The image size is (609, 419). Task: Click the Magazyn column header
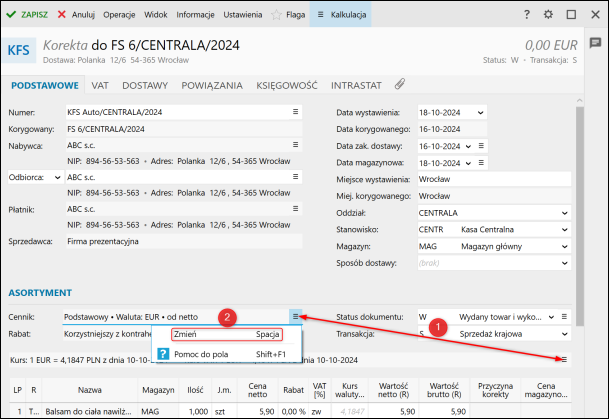[x=158, y=390]
